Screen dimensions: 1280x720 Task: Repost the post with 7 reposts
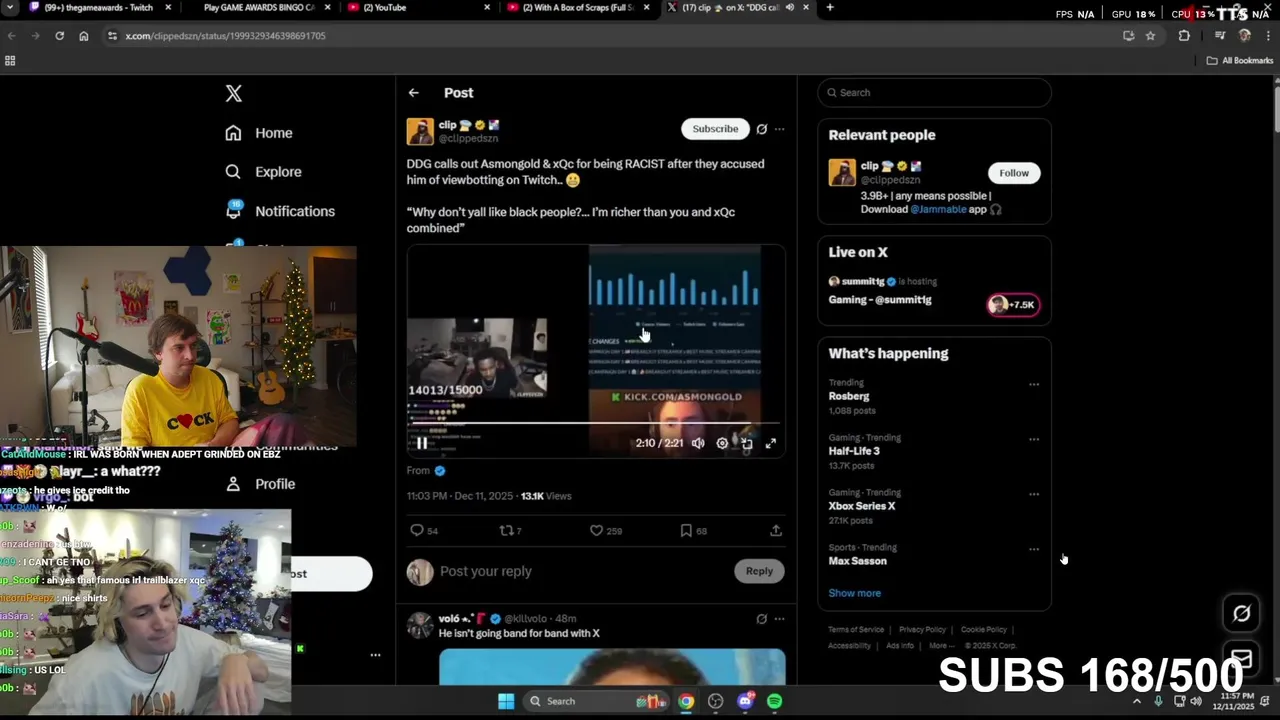pyautogui.click(x=511, y=531)
